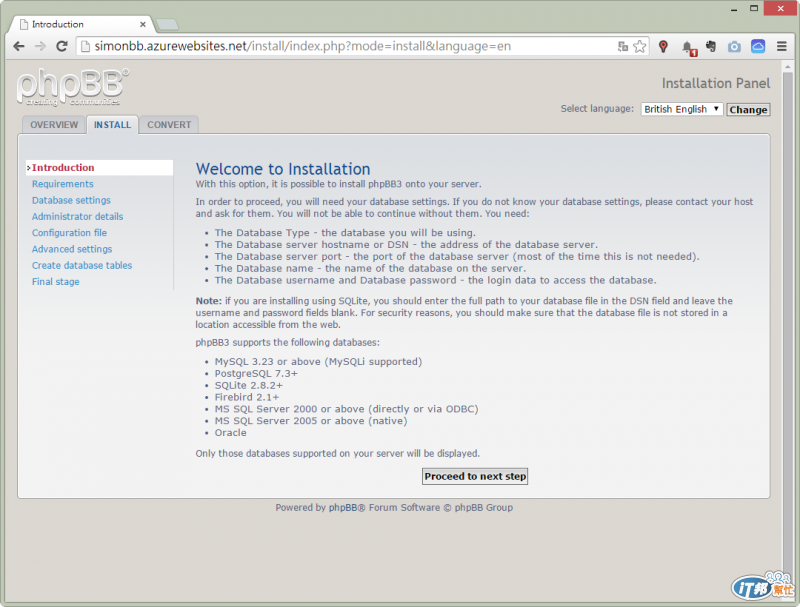The height and width of the screenshot is (607, 800).
Task: Click the red map pin extension icon
Action: pyautogui.click(x=663, y=46)
